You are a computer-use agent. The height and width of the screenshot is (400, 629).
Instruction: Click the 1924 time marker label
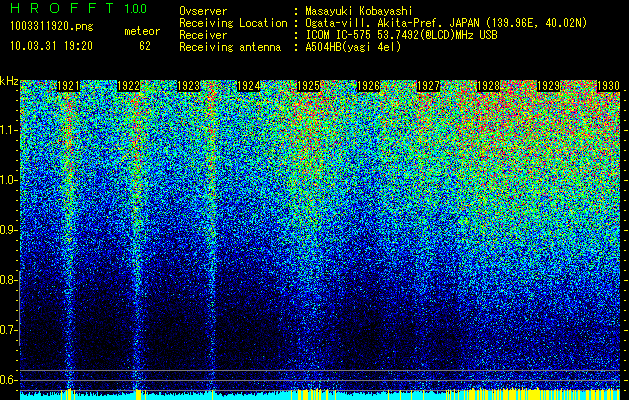(x=249, y=86)
